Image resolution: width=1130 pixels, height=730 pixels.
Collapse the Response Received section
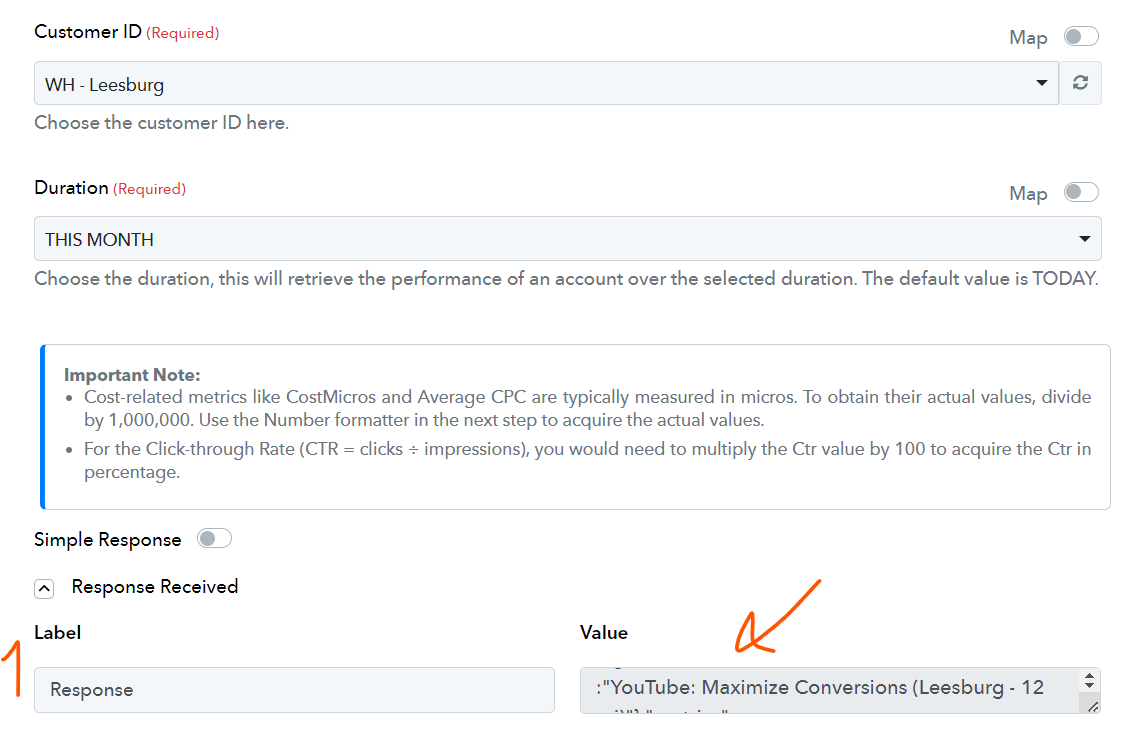[x=44, y=589]
